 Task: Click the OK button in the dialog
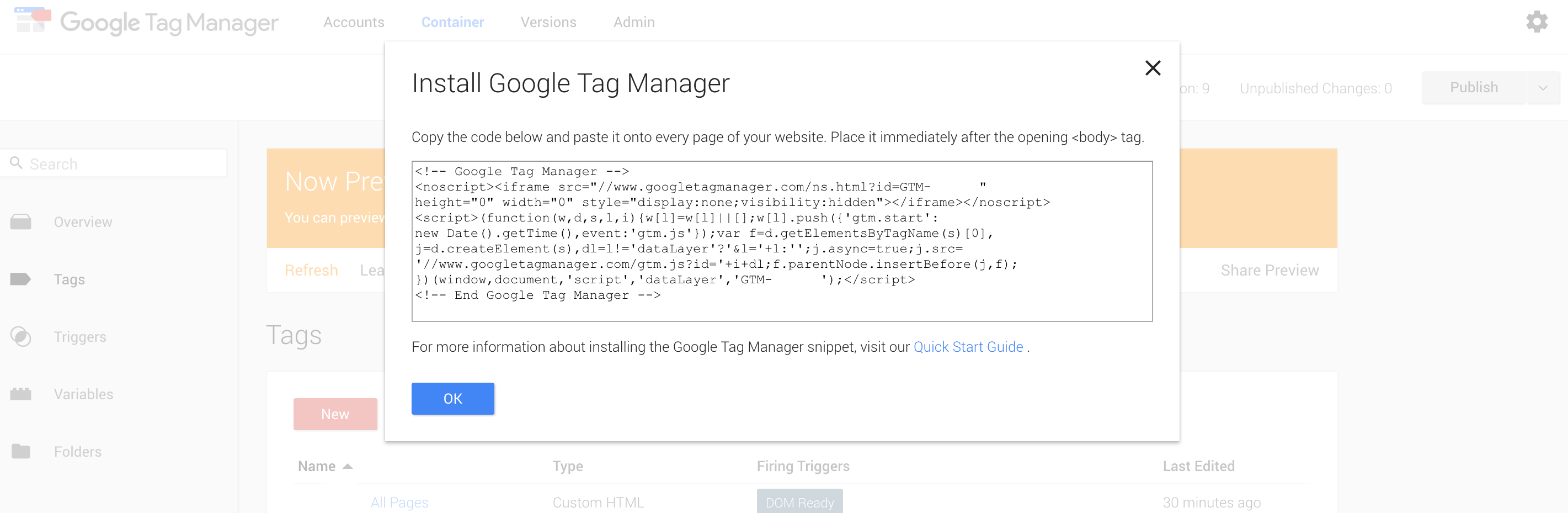click(x=452, y=399)
